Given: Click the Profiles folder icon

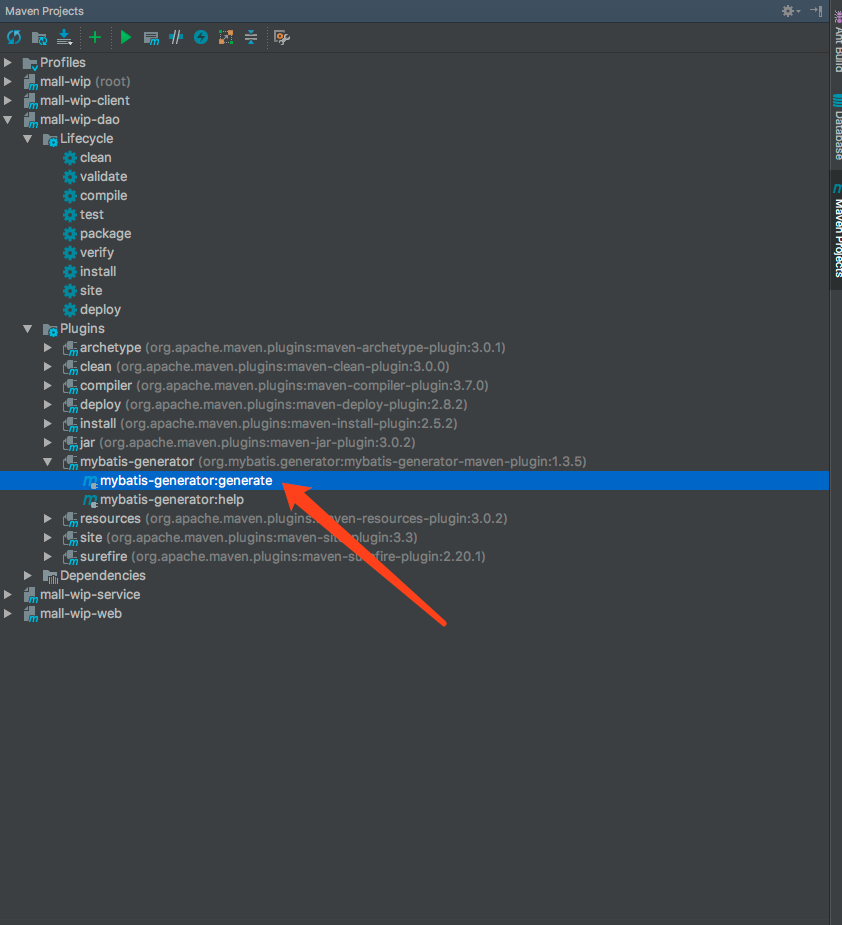Looking at the screenshot, I should (30, 63).
